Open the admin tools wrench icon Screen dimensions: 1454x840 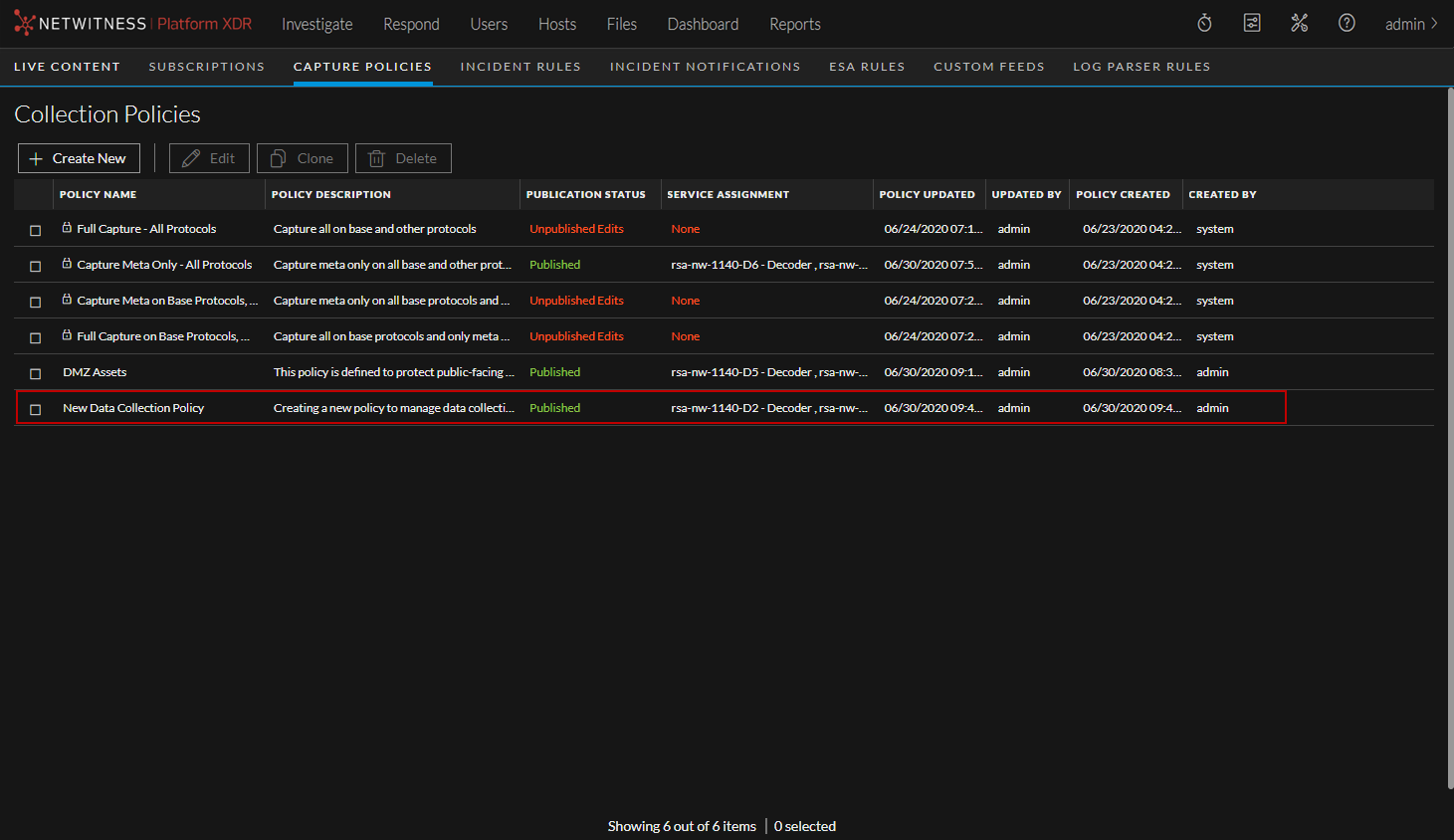(1299, 23)
